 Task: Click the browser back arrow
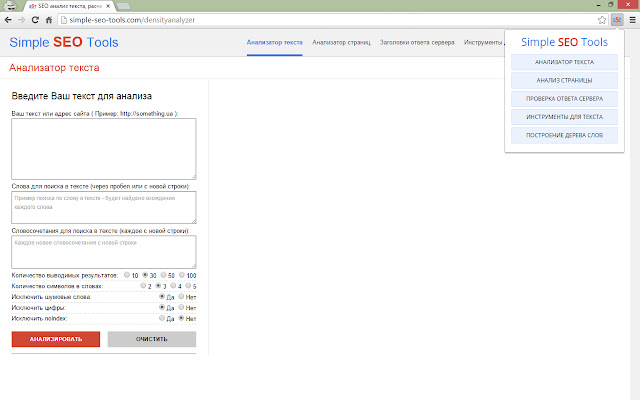[x=8, y=20]
